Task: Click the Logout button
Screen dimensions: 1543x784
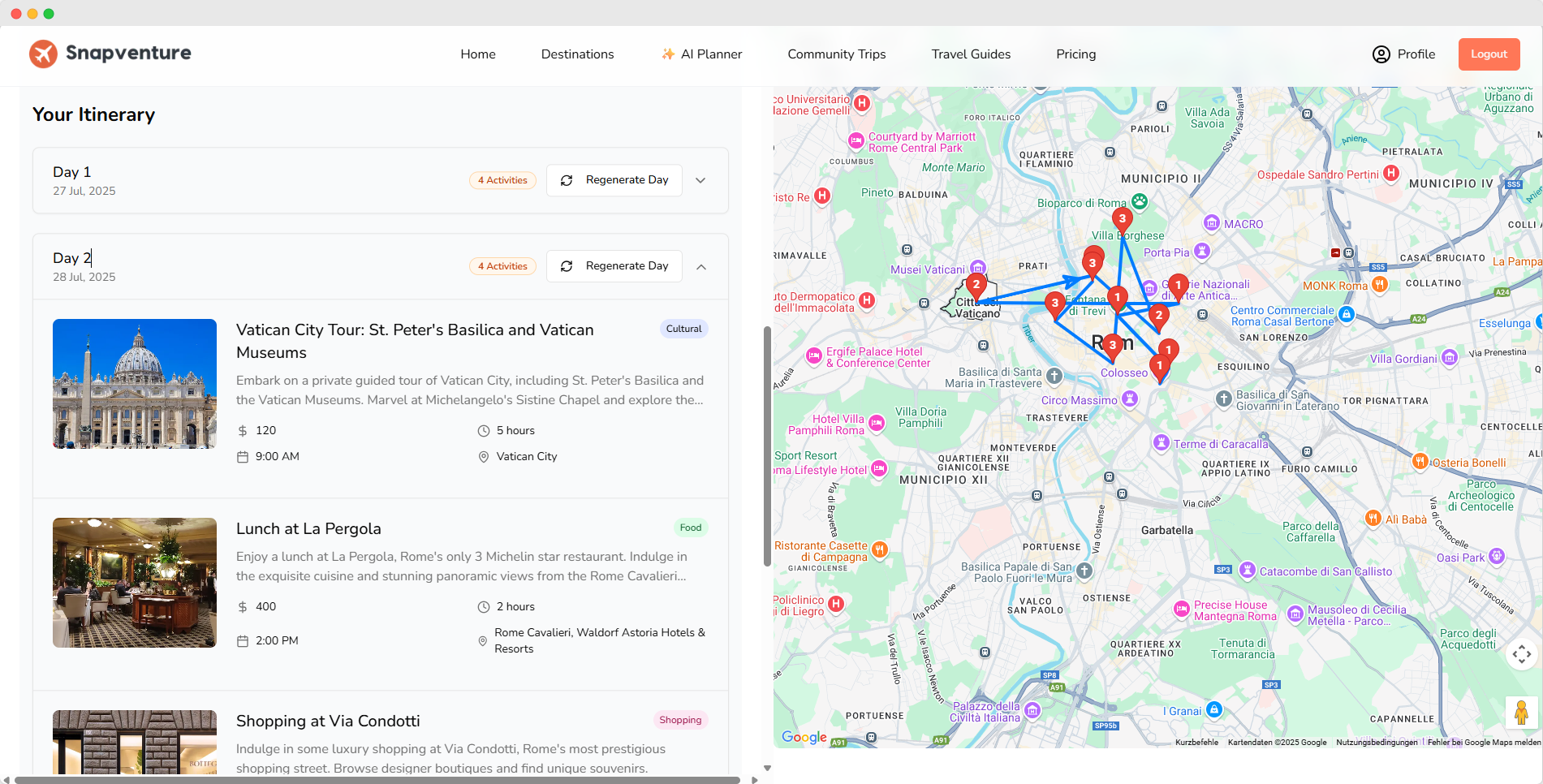Action: 1489,54
